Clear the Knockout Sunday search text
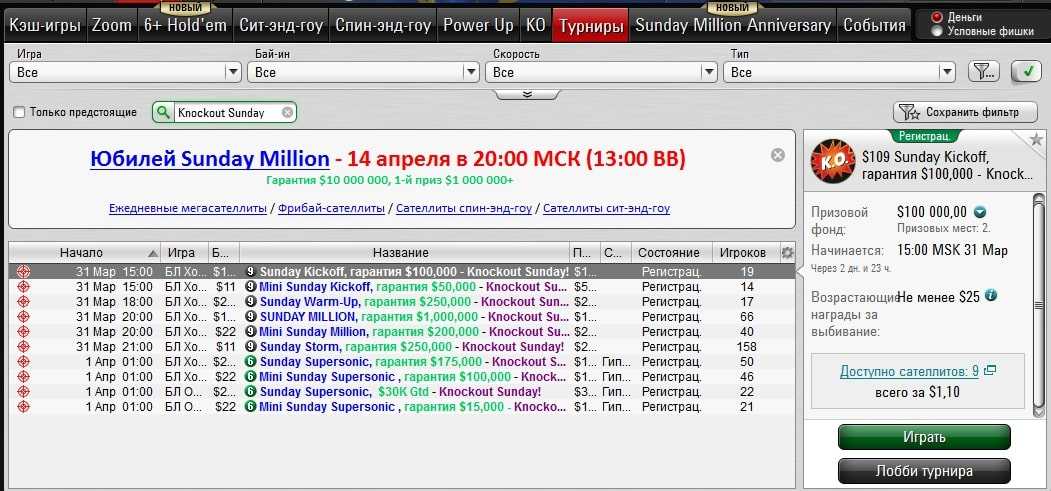 (x=287, y=113)
